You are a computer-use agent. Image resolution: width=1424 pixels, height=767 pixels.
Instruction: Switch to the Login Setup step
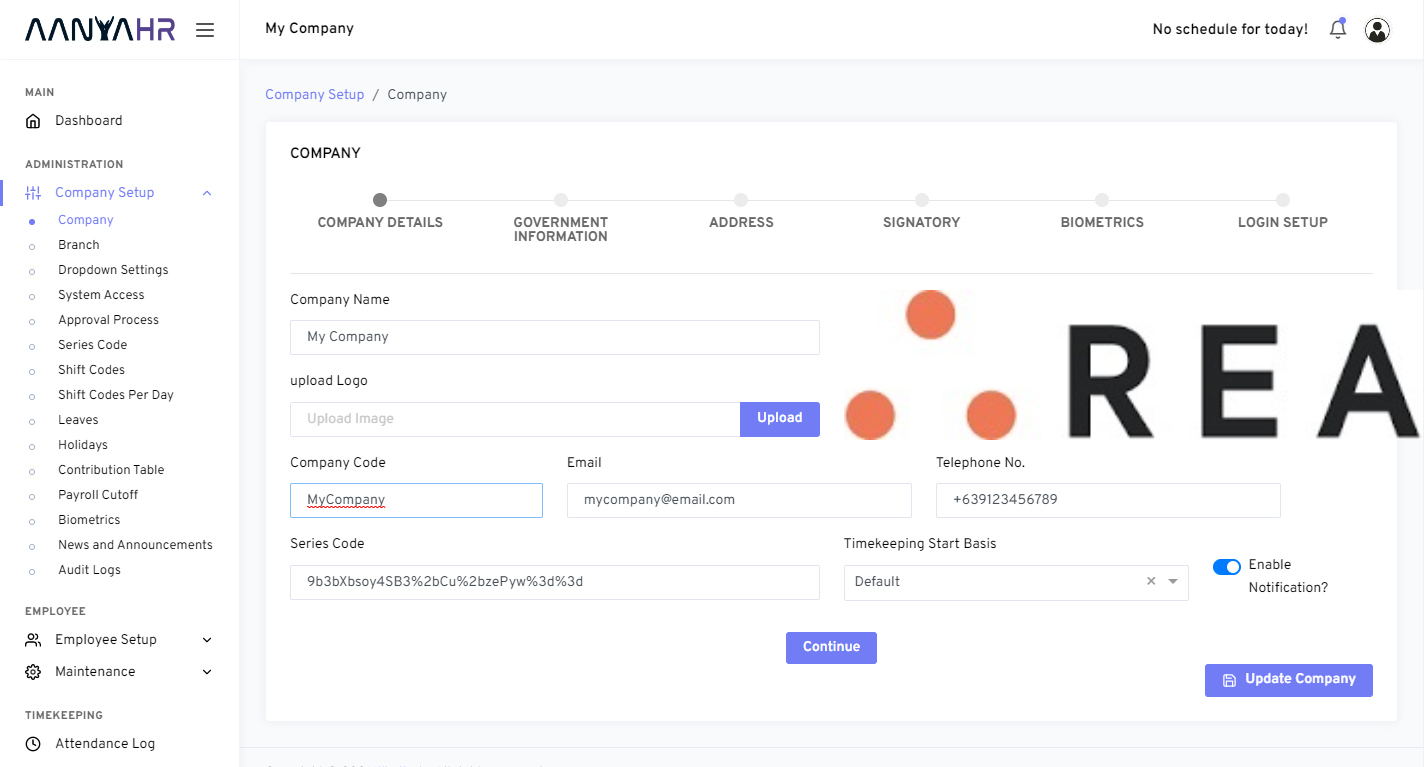point(1283,200)
